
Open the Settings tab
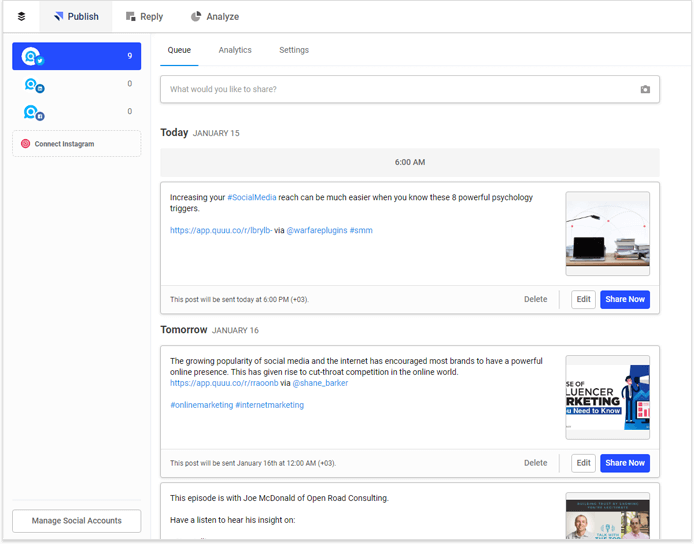tap(294, 50)
